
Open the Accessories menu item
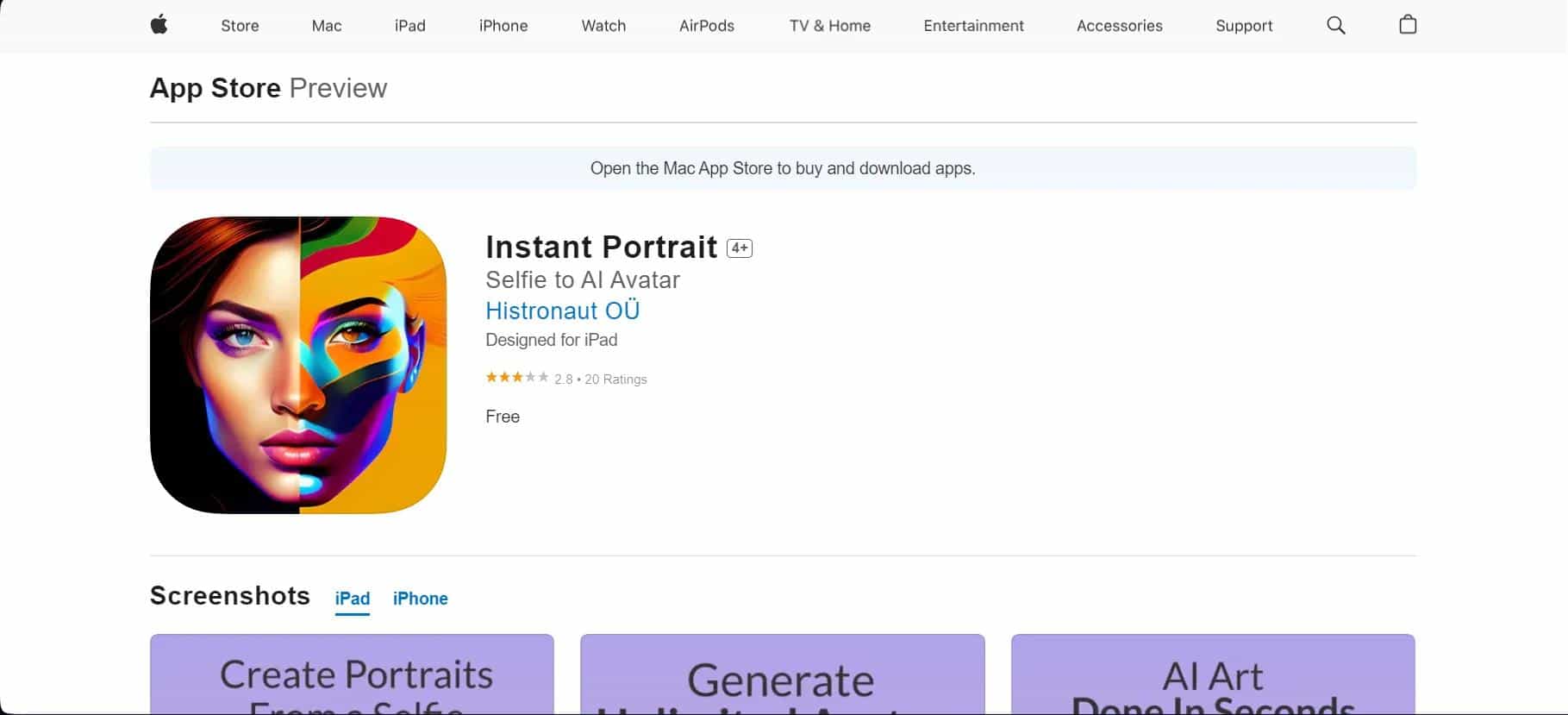(x=1119, y=26)
